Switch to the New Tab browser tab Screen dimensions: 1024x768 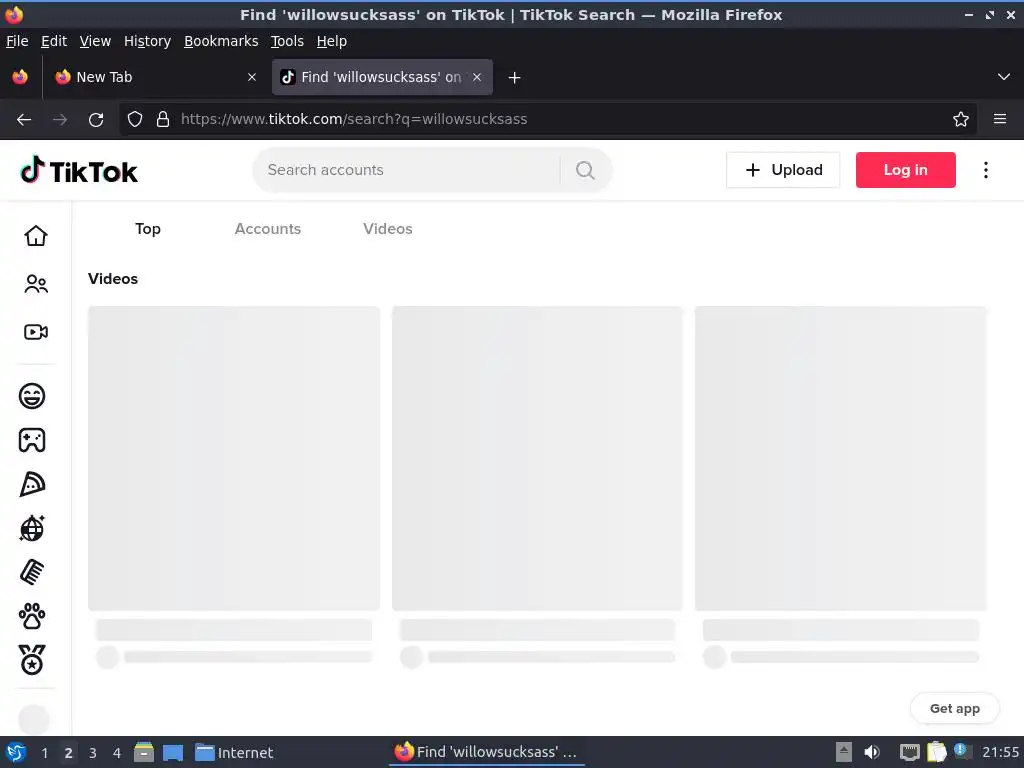click(155, 77)
